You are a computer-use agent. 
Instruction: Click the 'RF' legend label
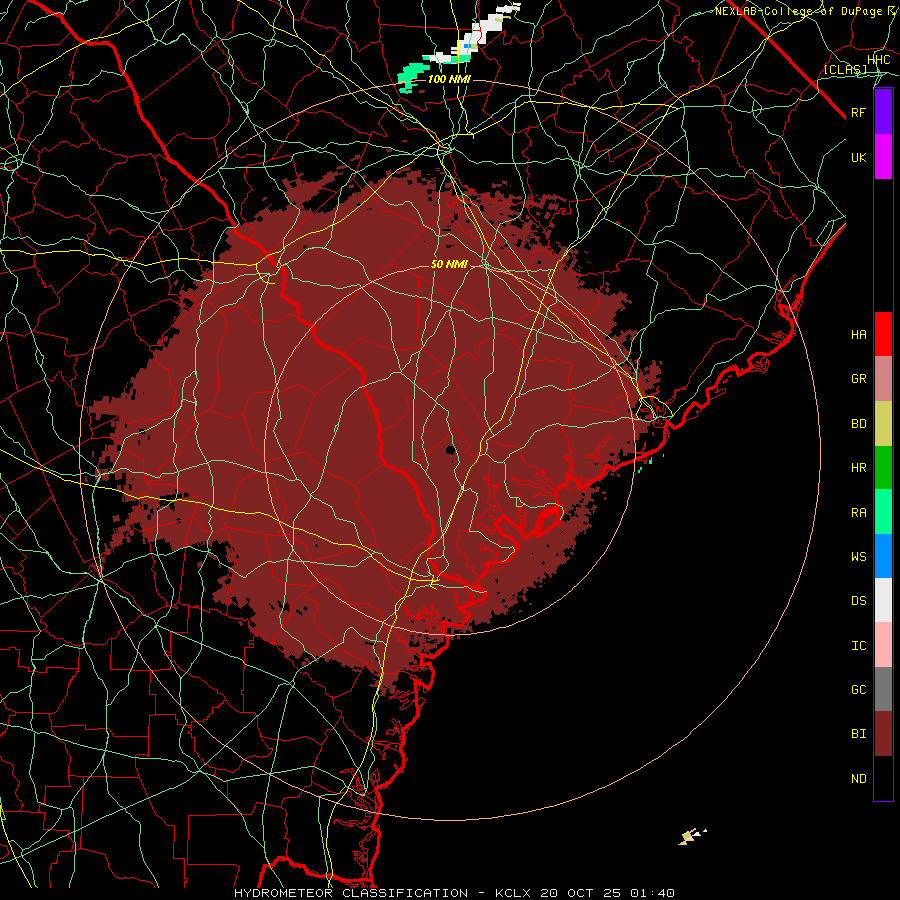(858, 112)
